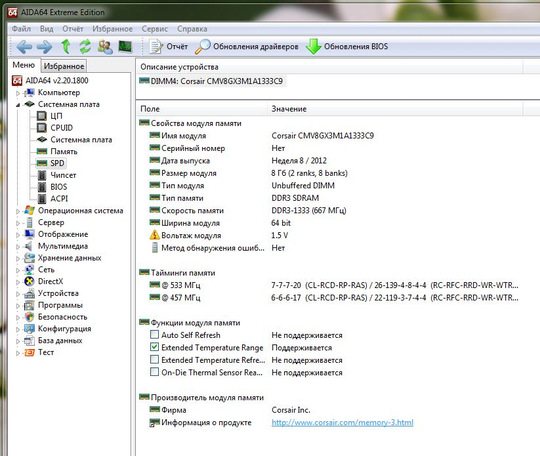
Task: Click the Устройства devices icon
Action: point(29,293)
